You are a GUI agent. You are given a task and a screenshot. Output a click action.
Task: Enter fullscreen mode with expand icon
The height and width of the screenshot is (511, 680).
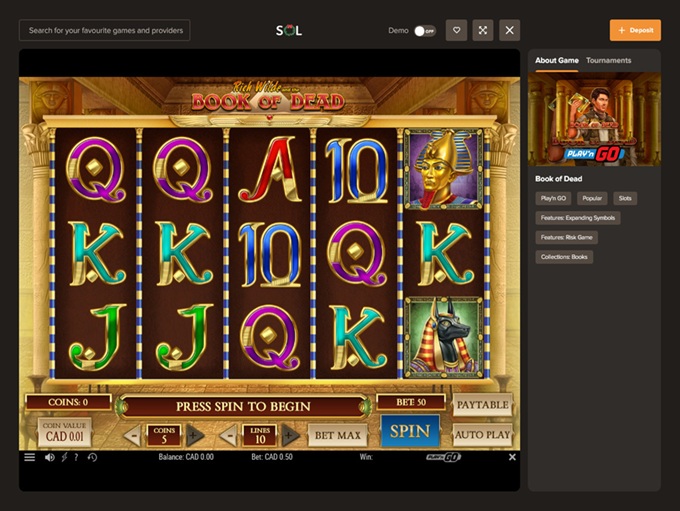483,30
